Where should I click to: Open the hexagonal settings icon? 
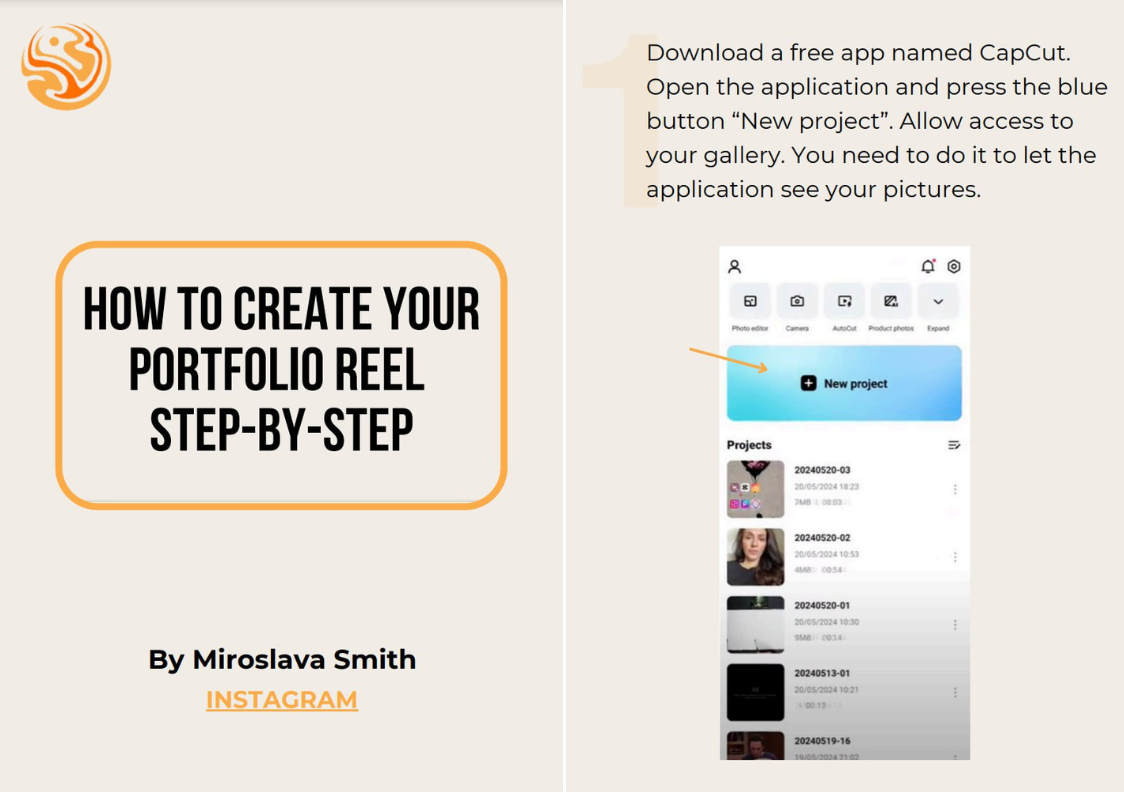tap(954, 267)
